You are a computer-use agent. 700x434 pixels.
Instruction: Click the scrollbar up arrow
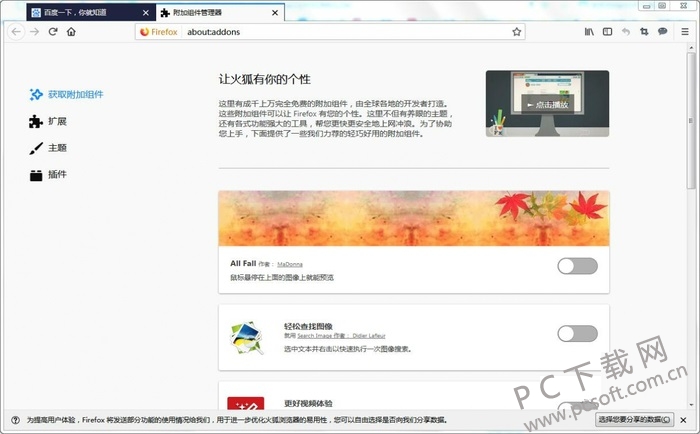pos(691,47)
